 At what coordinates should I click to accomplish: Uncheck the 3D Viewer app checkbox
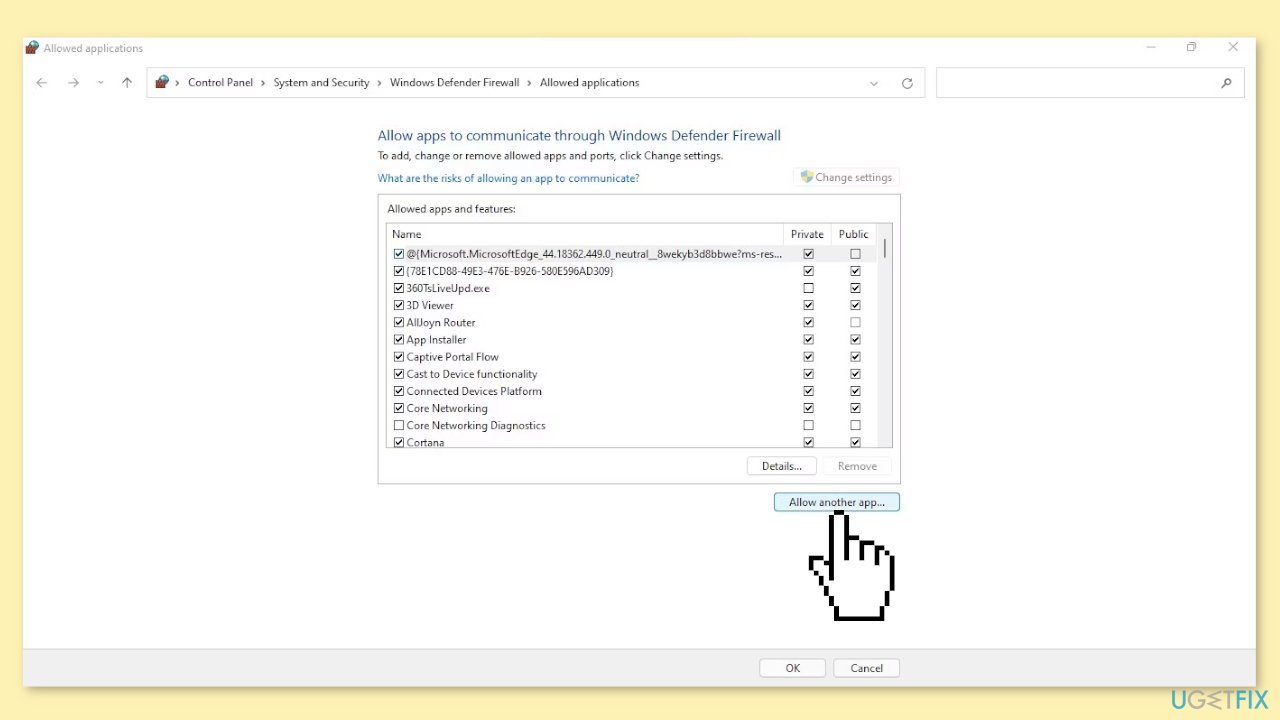point(399,305)
